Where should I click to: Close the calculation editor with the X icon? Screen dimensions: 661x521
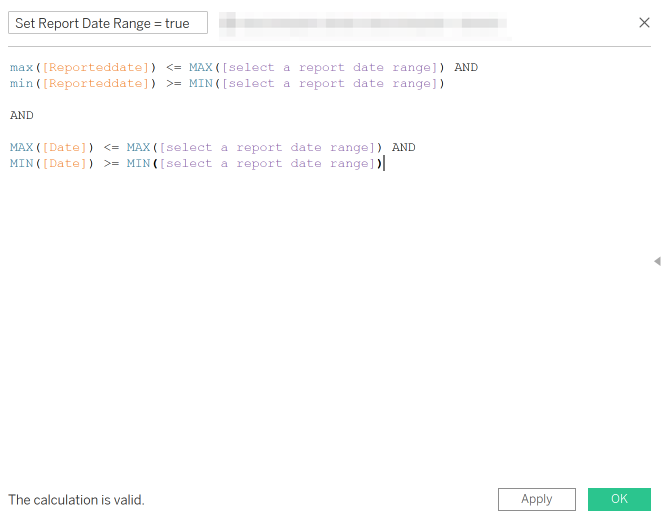644,23
